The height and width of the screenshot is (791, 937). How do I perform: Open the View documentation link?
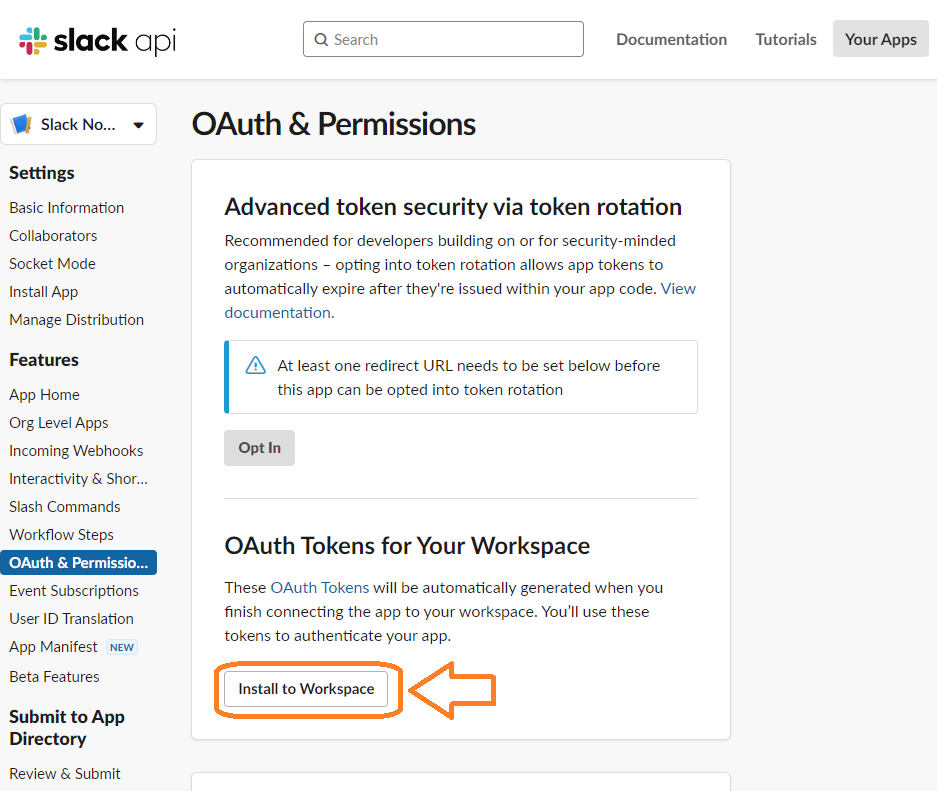(x=460, y=301)
